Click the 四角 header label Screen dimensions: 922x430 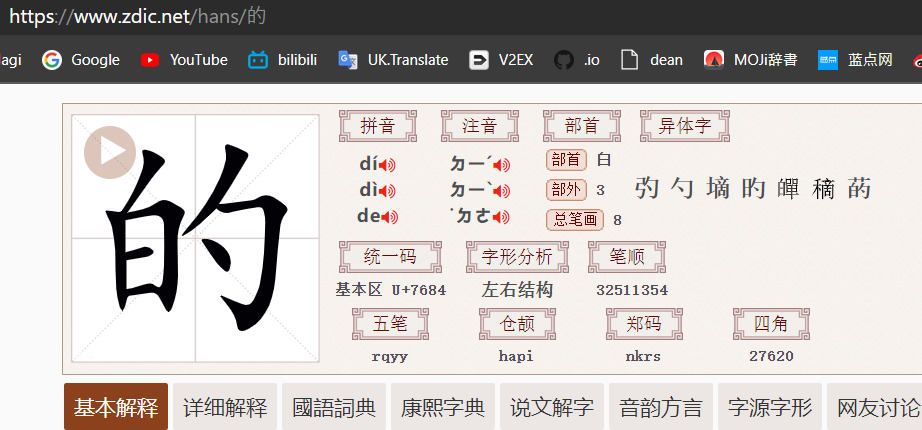tap(771, 324)
